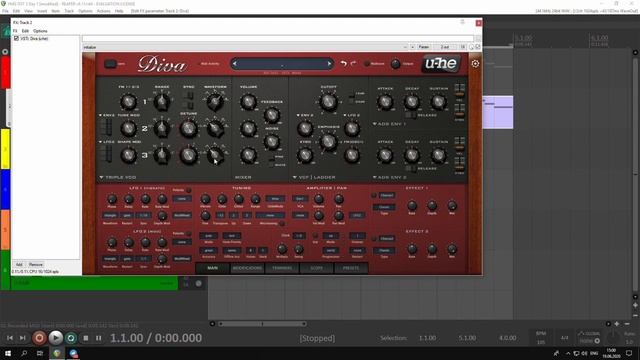Jump to project end in transport

[x=22, y=338]
